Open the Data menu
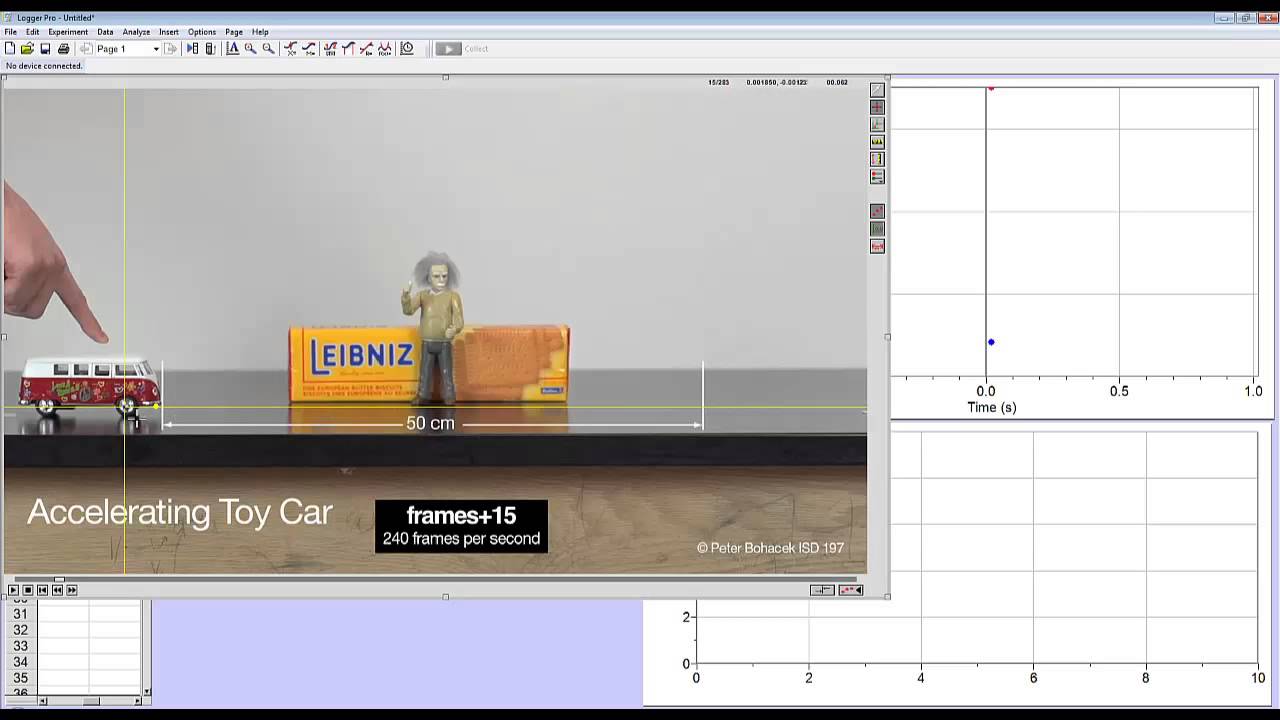Image resolution: width=1280 pixels, height=720 pixels. [x=105, y=32]
